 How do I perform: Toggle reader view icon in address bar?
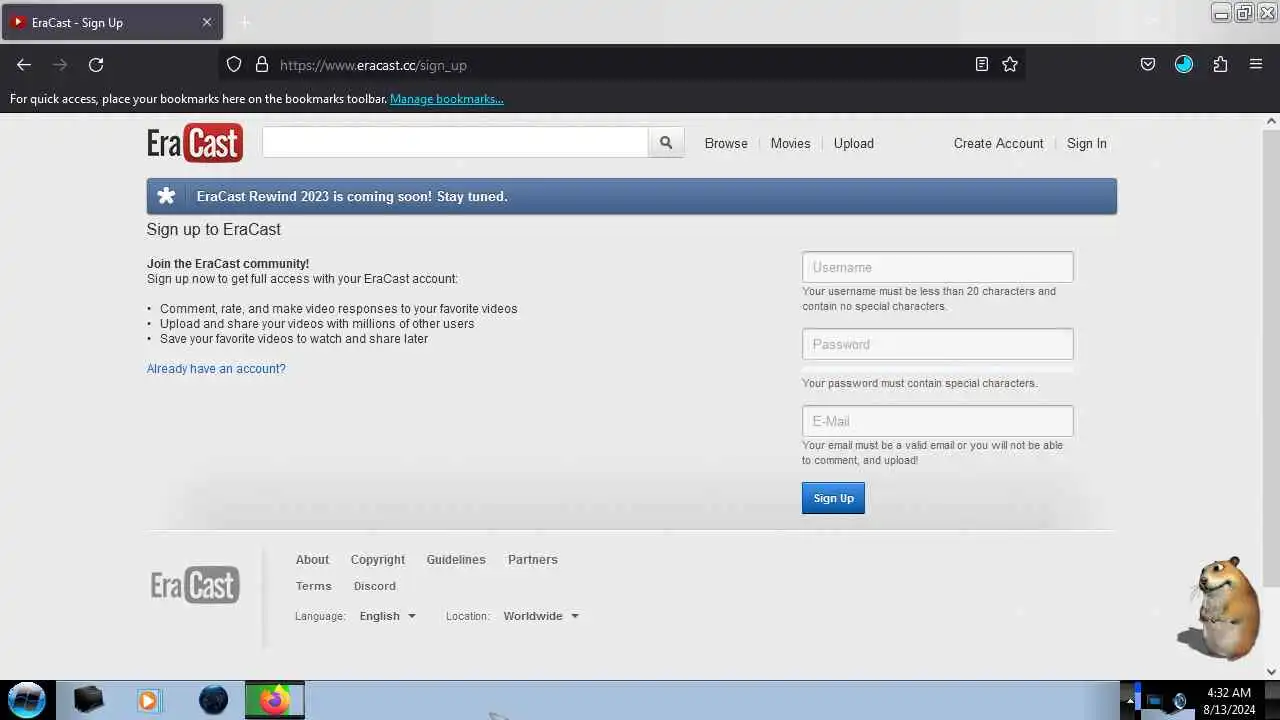click(x=982, y=65)
